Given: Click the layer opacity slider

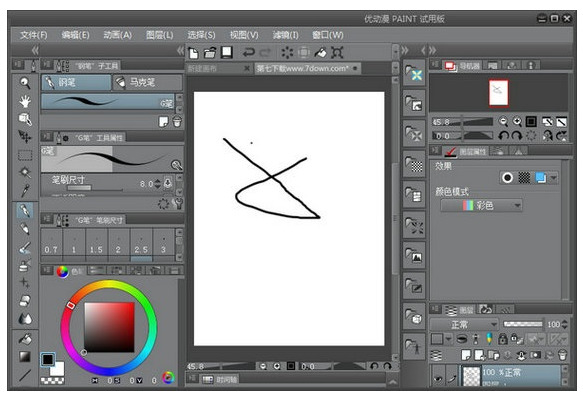Looking at the screenshot, I should (523, 324).
